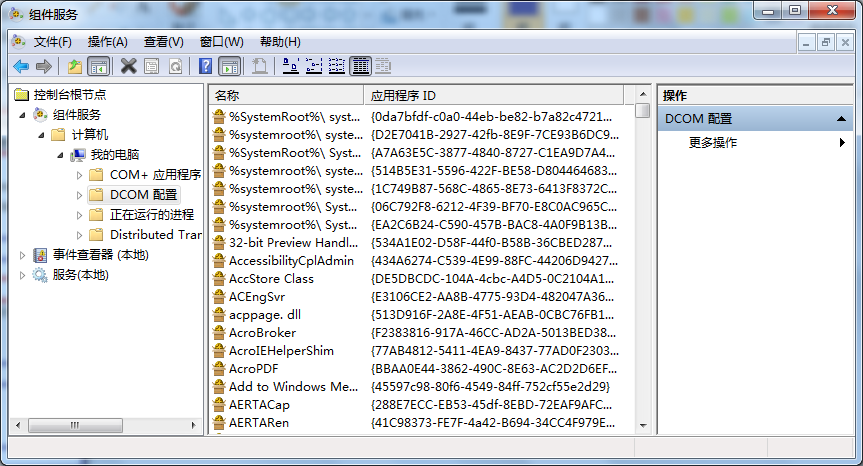Click the status view toolbar icon

[383, 67]
